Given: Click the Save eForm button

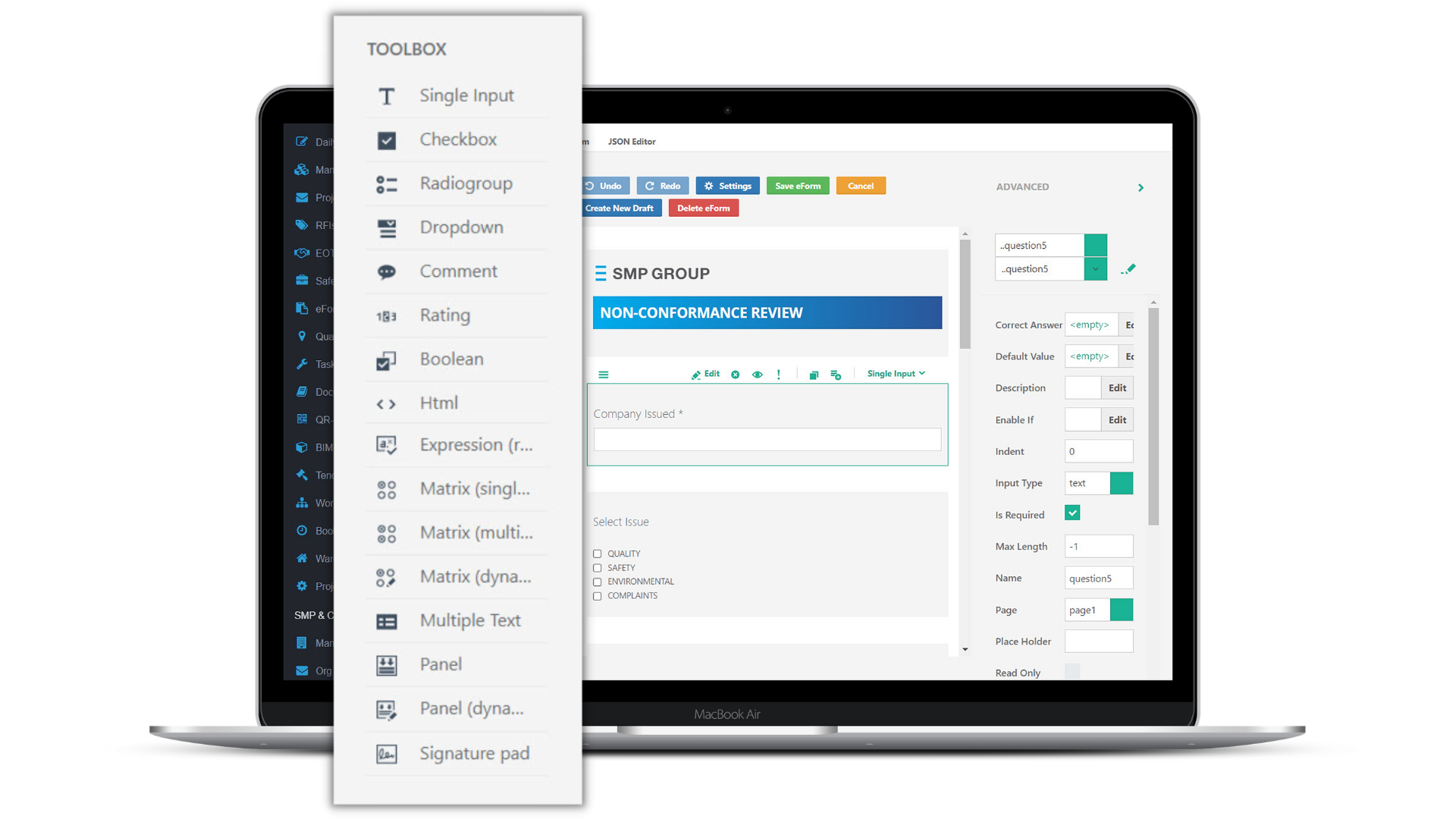Looking at the screenshot, I should coord(797,185).
